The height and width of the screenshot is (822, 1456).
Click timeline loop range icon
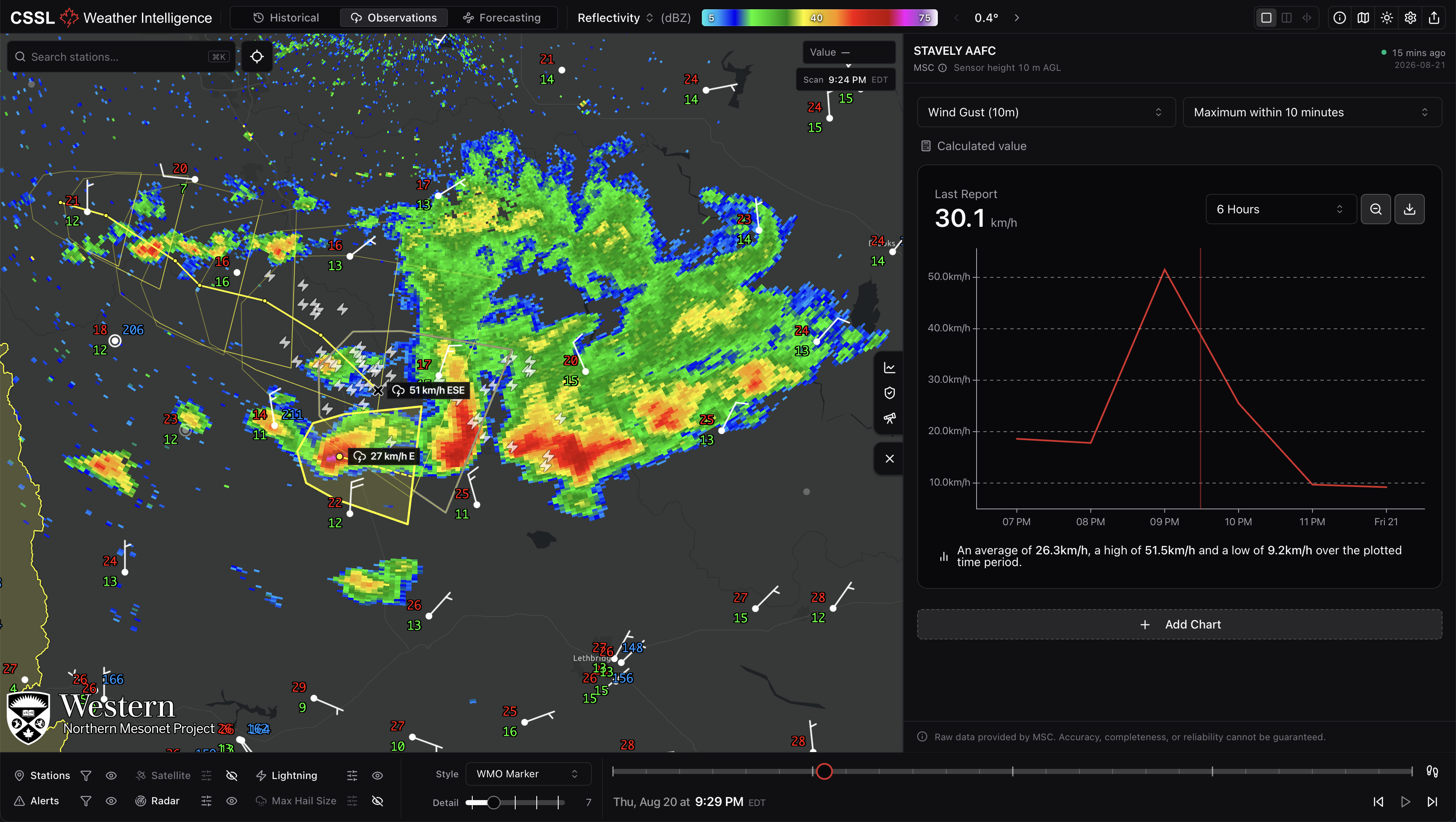[1432, 771]
